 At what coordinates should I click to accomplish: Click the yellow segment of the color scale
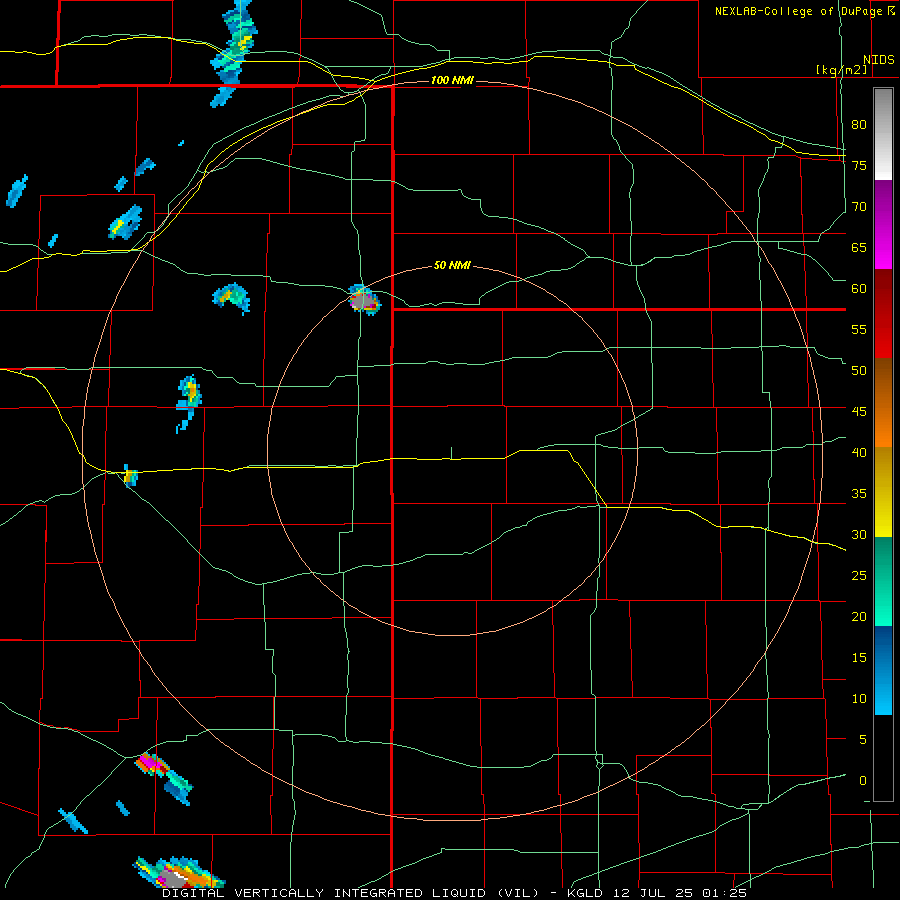(x=883, y=492)
